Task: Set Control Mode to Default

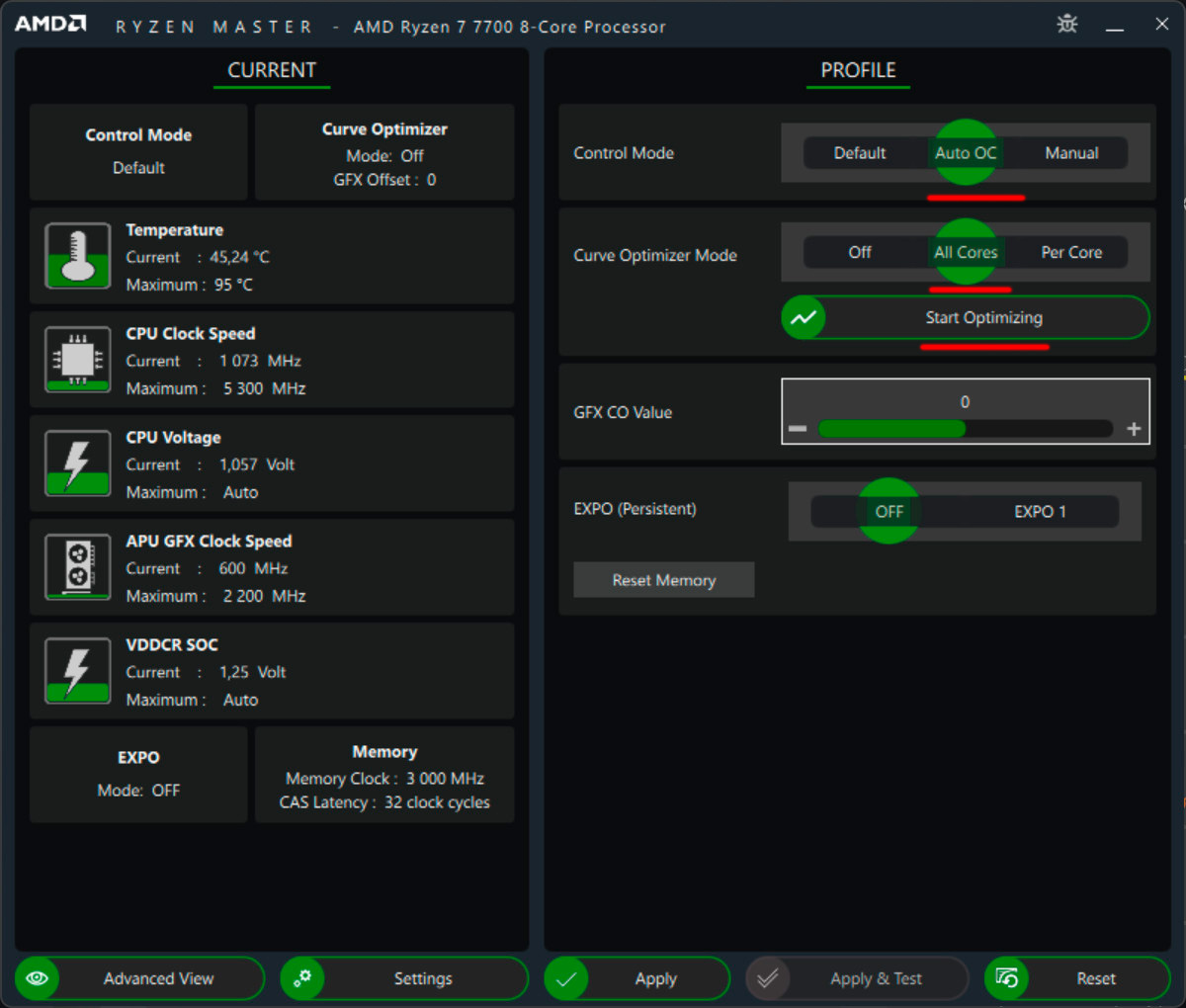Action: 859,153
